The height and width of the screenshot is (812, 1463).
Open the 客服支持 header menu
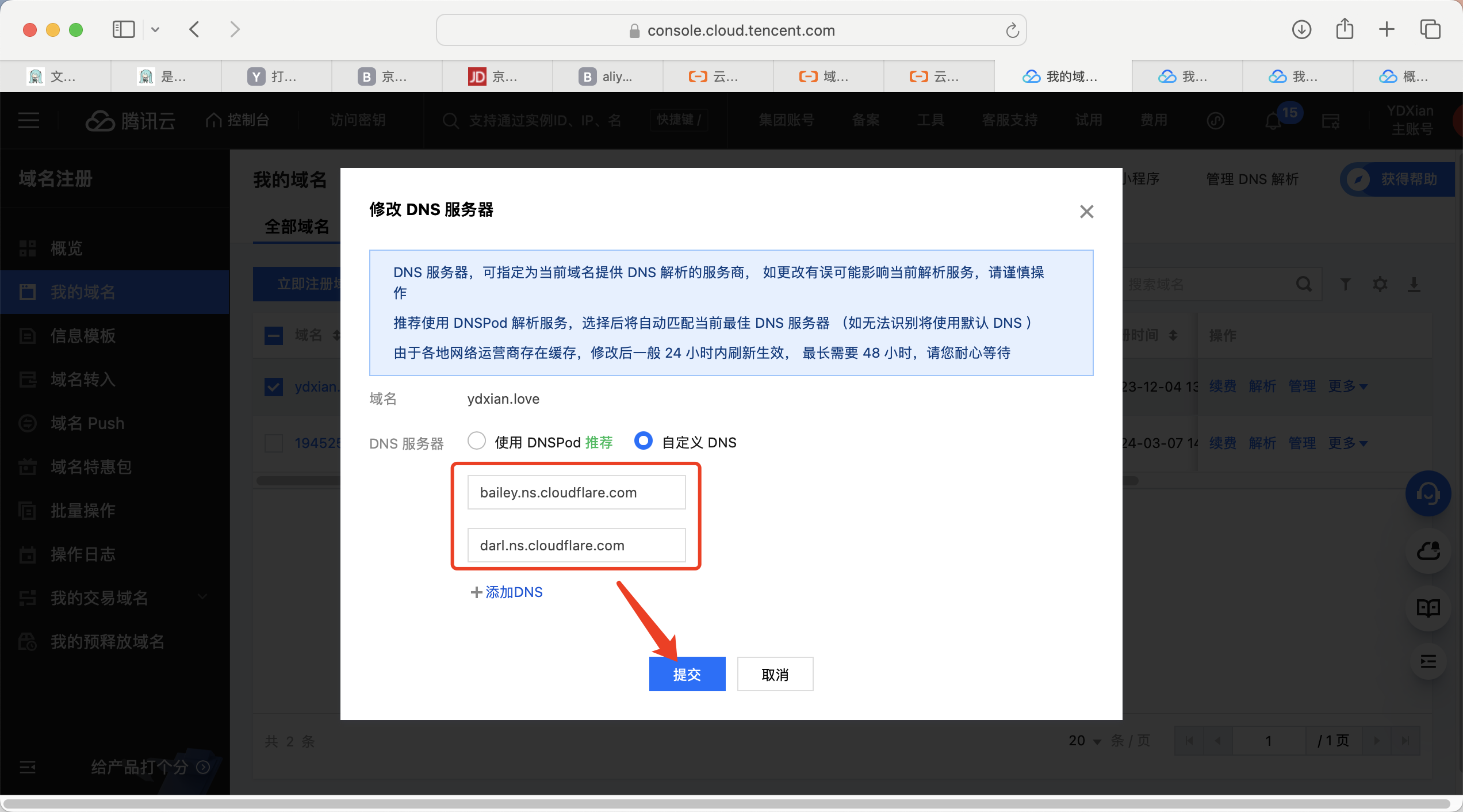(x=1010, y=120)
